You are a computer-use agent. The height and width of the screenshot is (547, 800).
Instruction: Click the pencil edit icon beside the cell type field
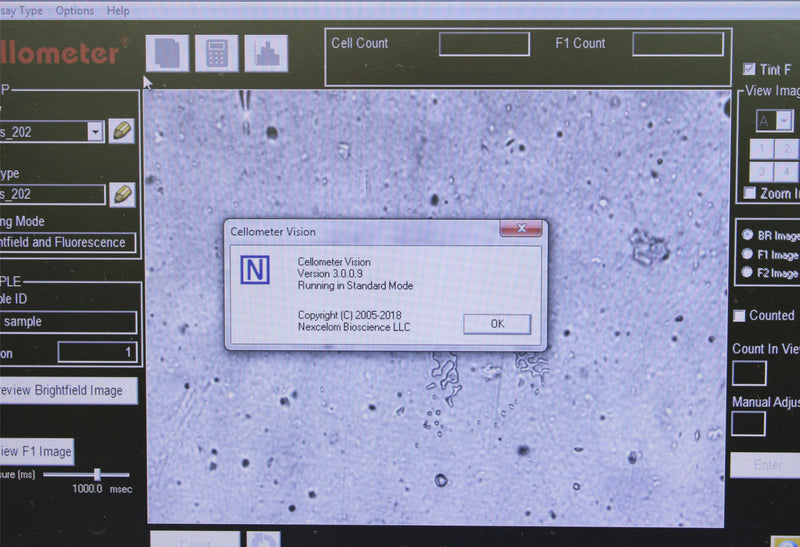(121, 194)
